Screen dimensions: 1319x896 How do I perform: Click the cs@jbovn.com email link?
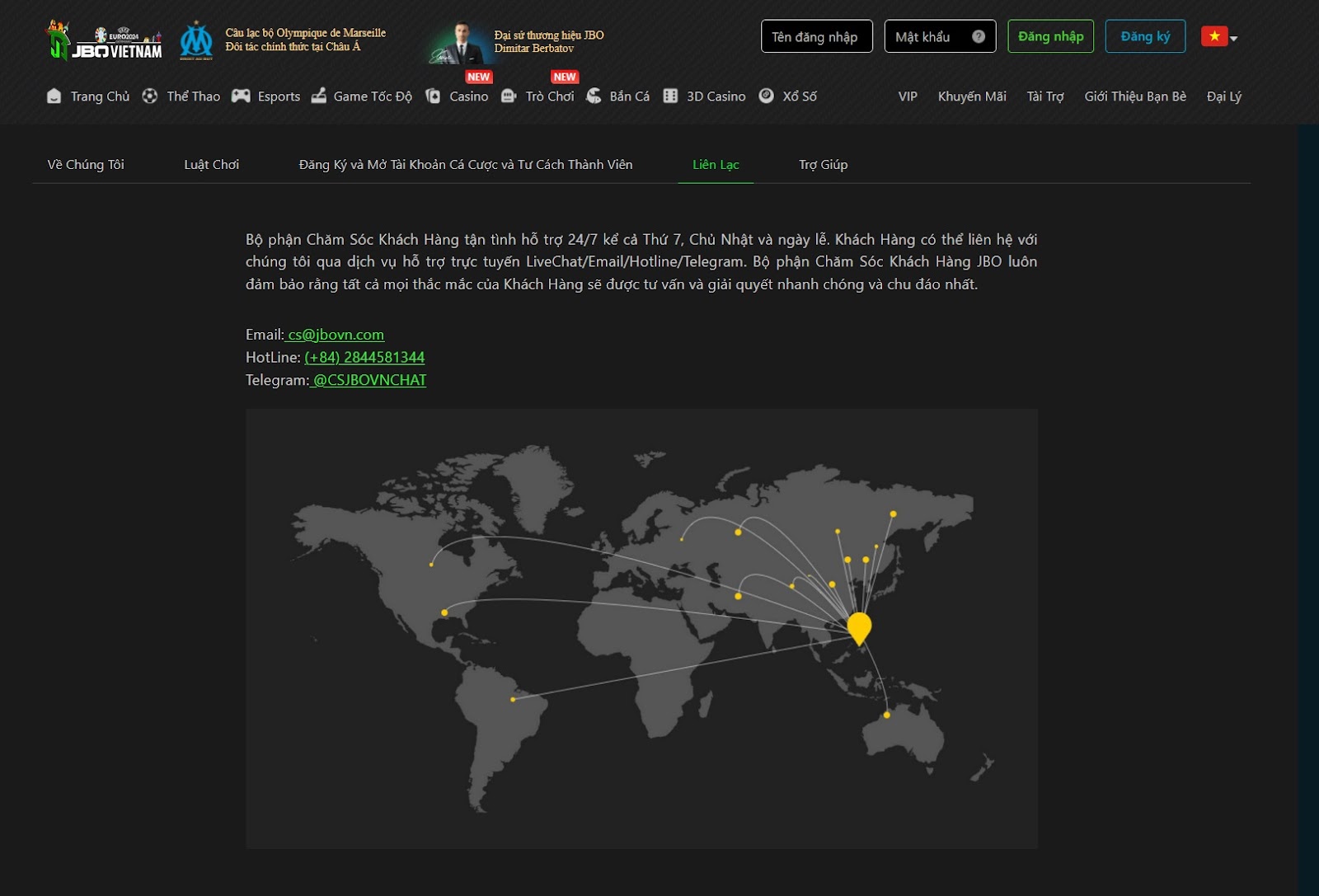[336, 335]
